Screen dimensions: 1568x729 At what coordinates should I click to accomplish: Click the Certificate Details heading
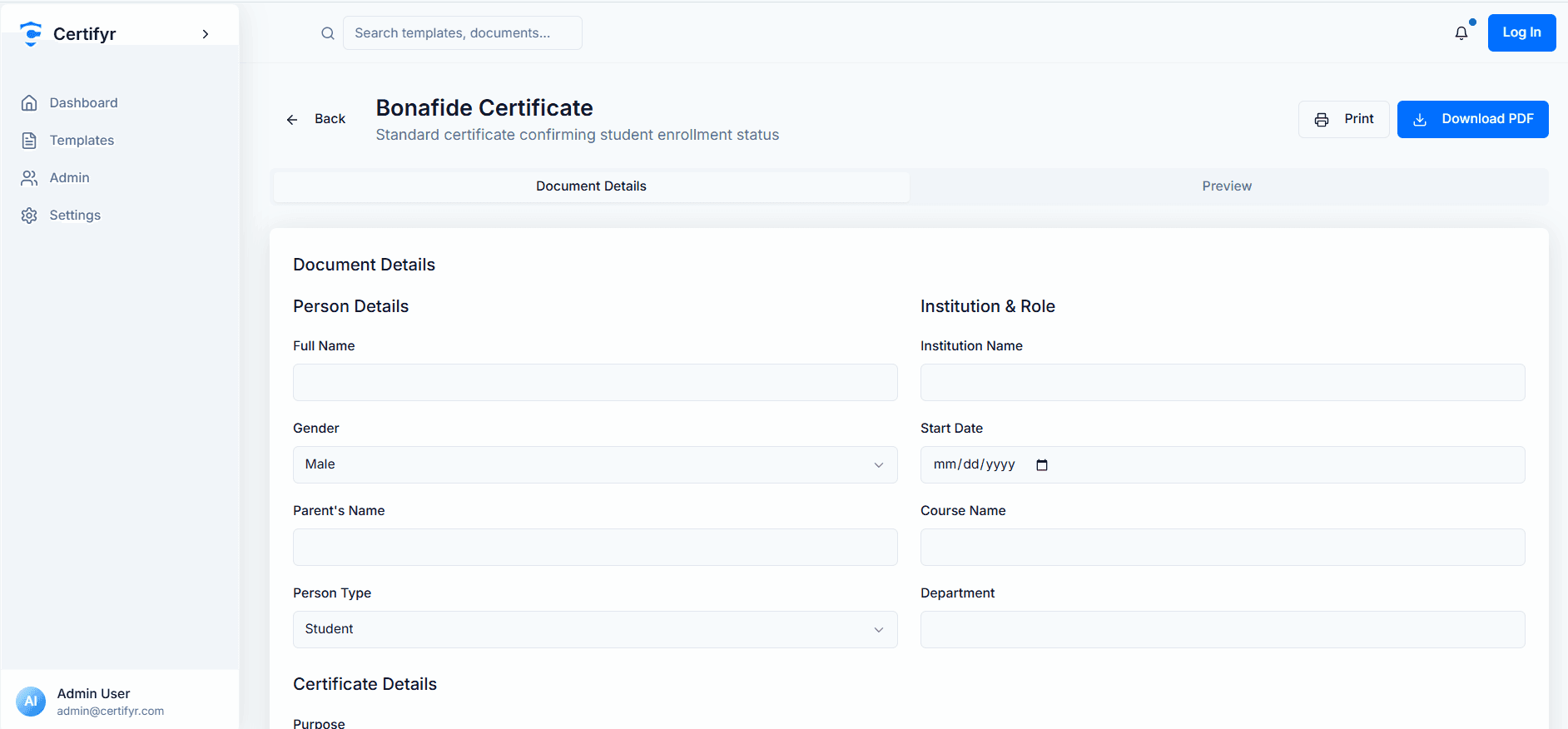click(x=365, y=684)
